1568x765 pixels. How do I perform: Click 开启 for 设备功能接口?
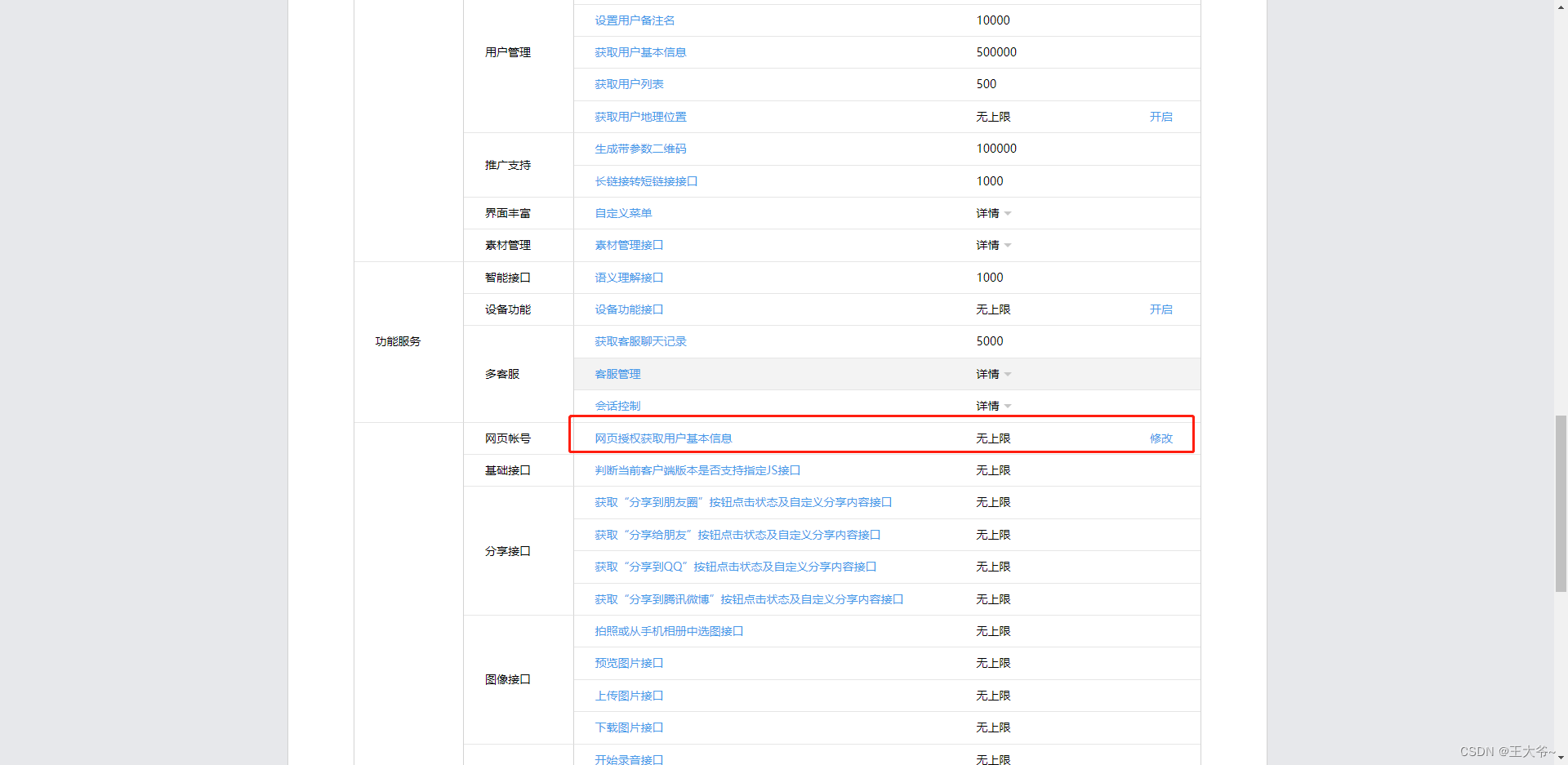(1160, 309)
